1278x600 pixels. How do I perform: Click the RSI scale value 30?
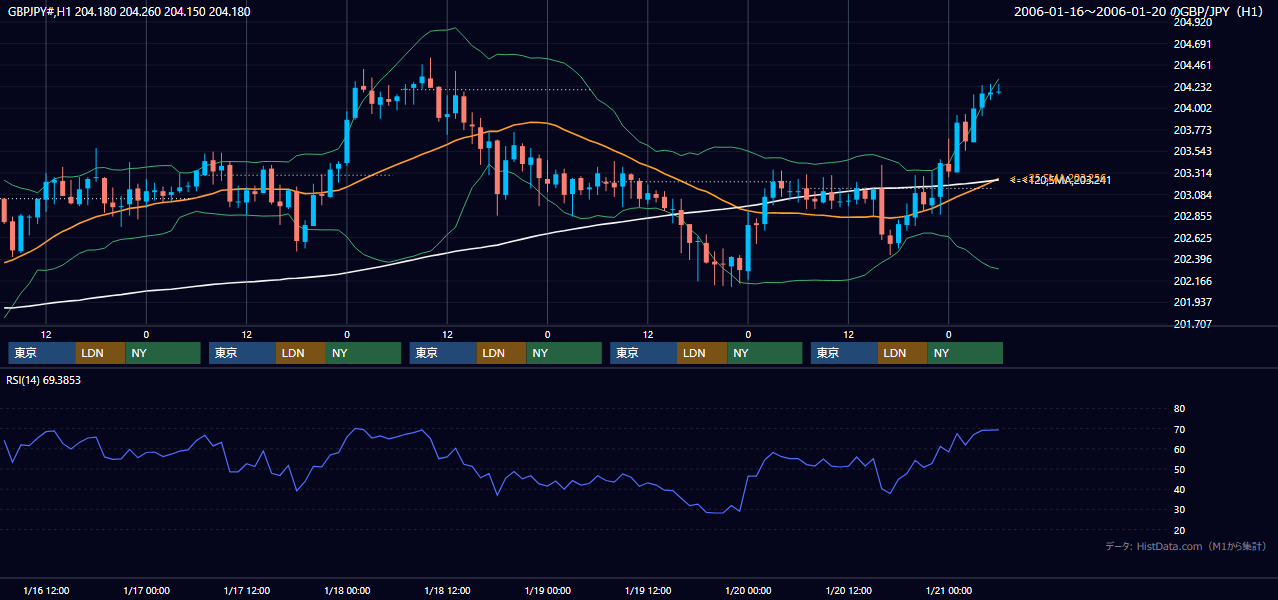click(x=1179, y=509)
